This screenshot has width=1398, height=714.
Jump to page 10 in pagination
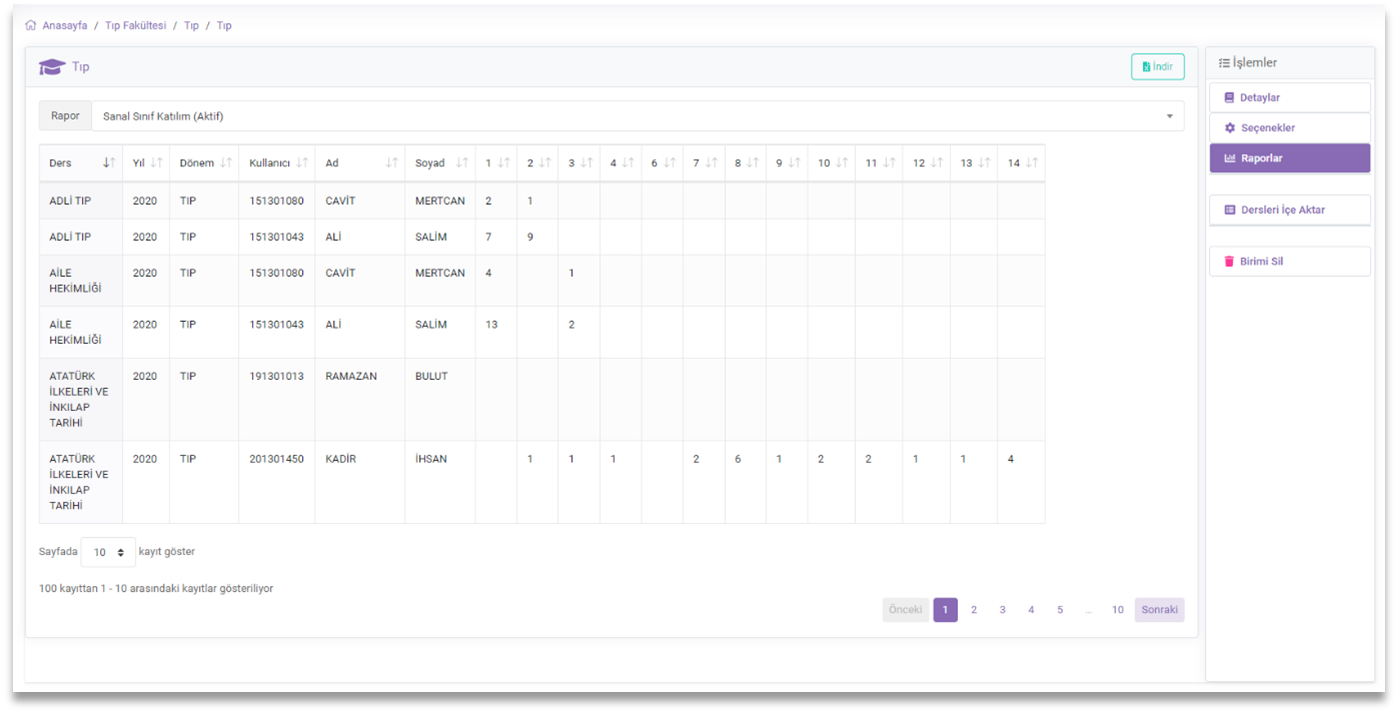click(x=1117, y=610)
